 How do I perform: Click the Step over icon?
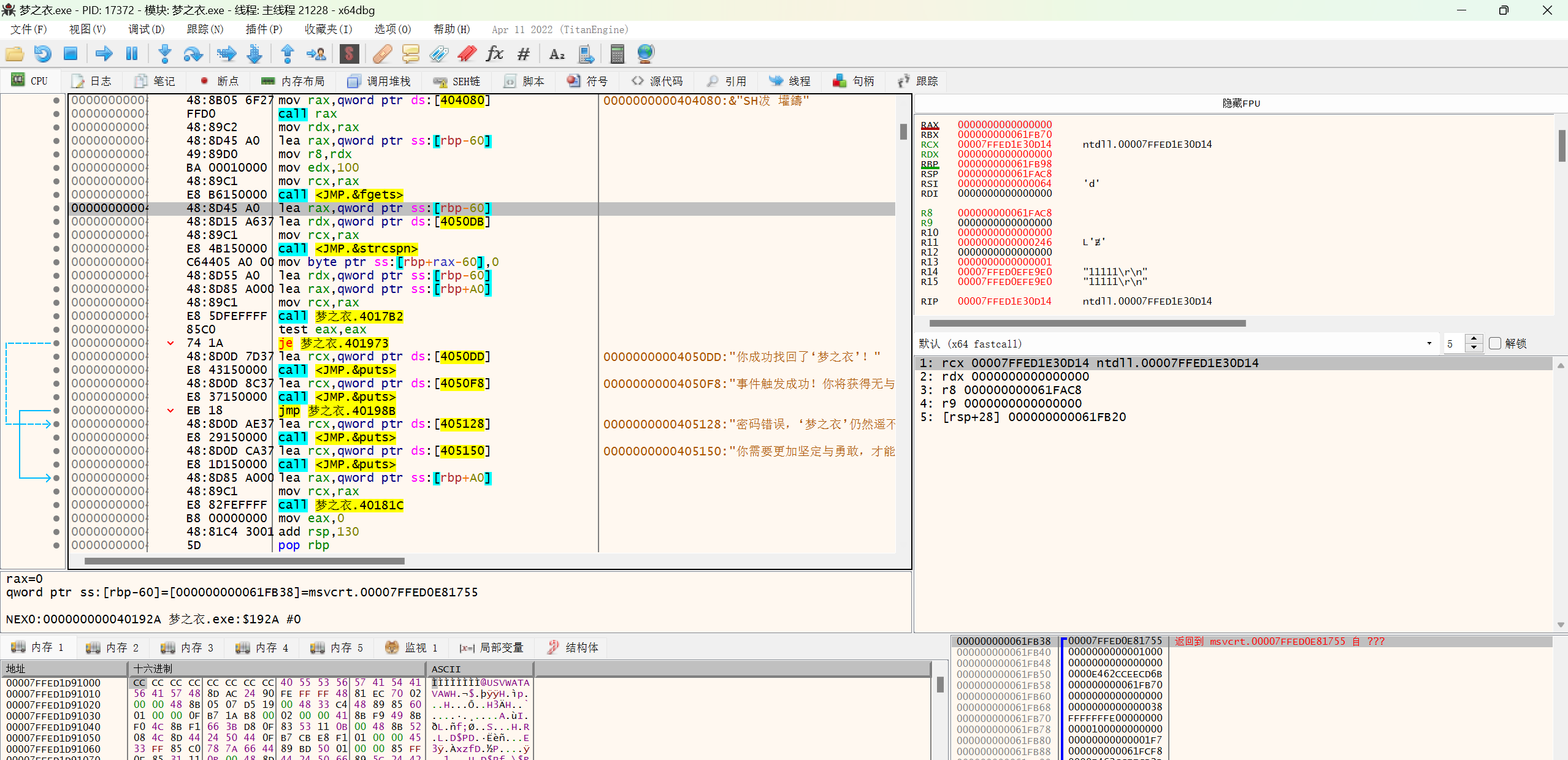(193, 54)
